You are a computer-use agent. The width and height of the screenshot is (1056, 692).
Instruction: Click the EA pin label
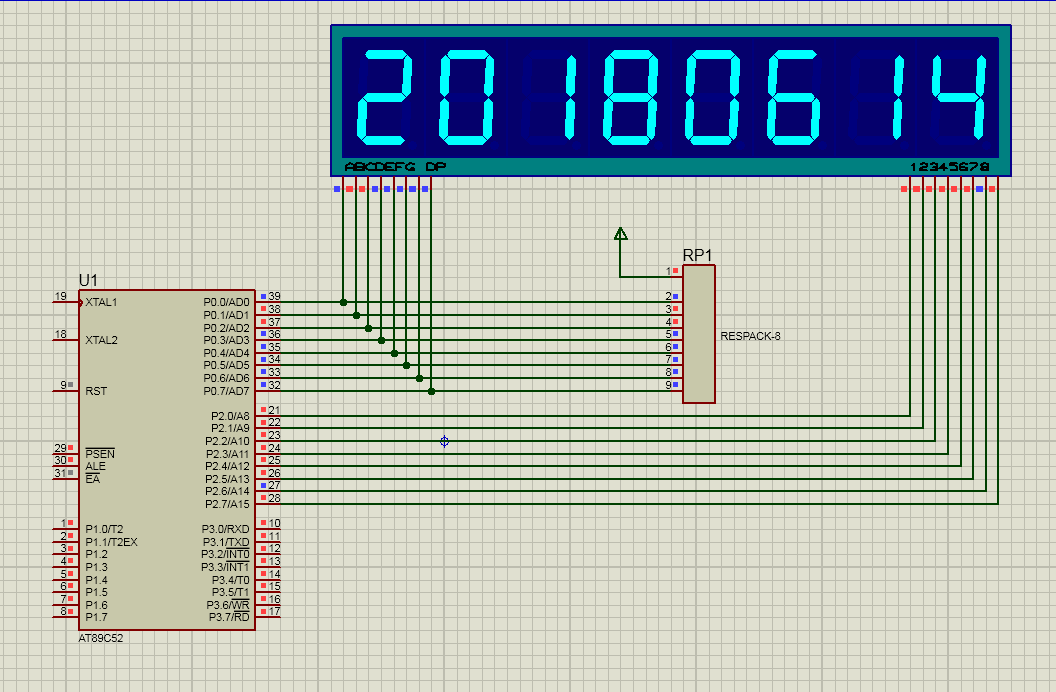(x=92, y=479)
